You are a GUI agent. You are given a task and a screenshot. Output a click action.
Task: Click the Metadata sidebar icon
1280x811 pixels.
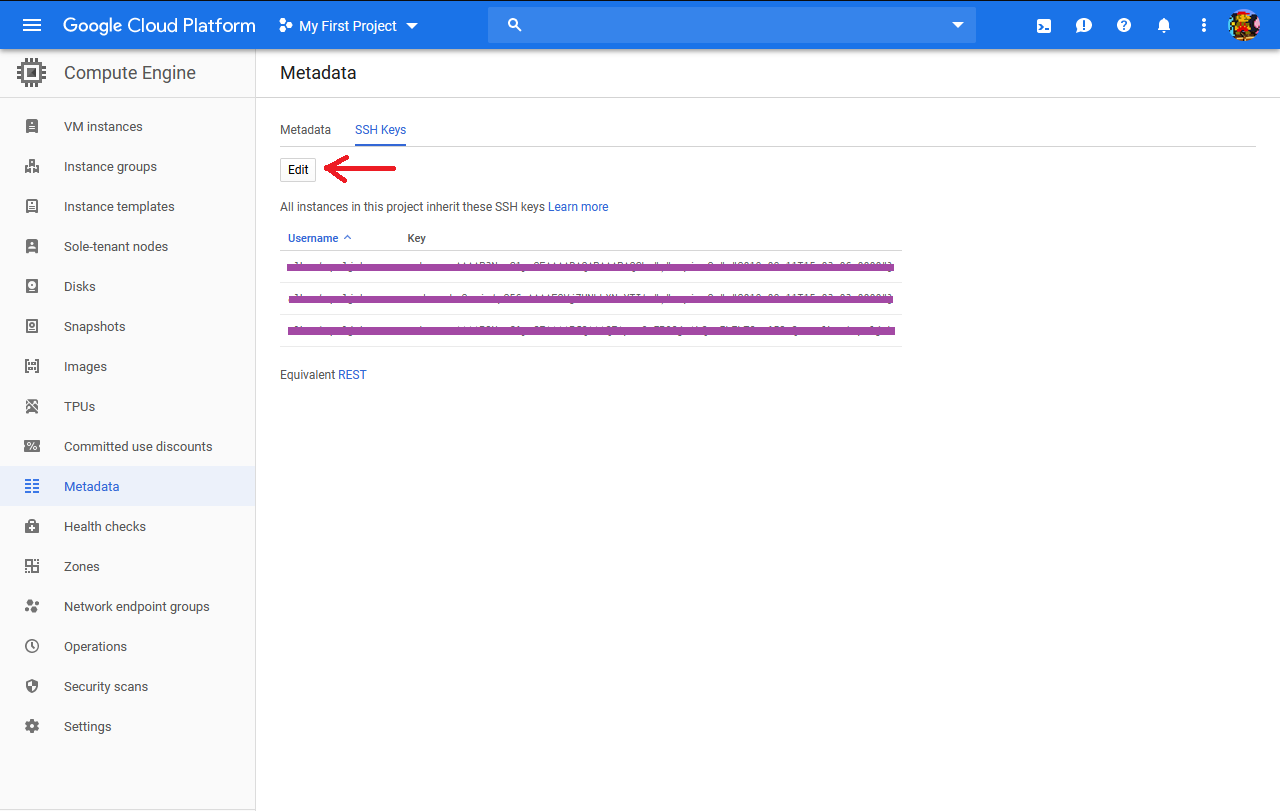point(32,486)
